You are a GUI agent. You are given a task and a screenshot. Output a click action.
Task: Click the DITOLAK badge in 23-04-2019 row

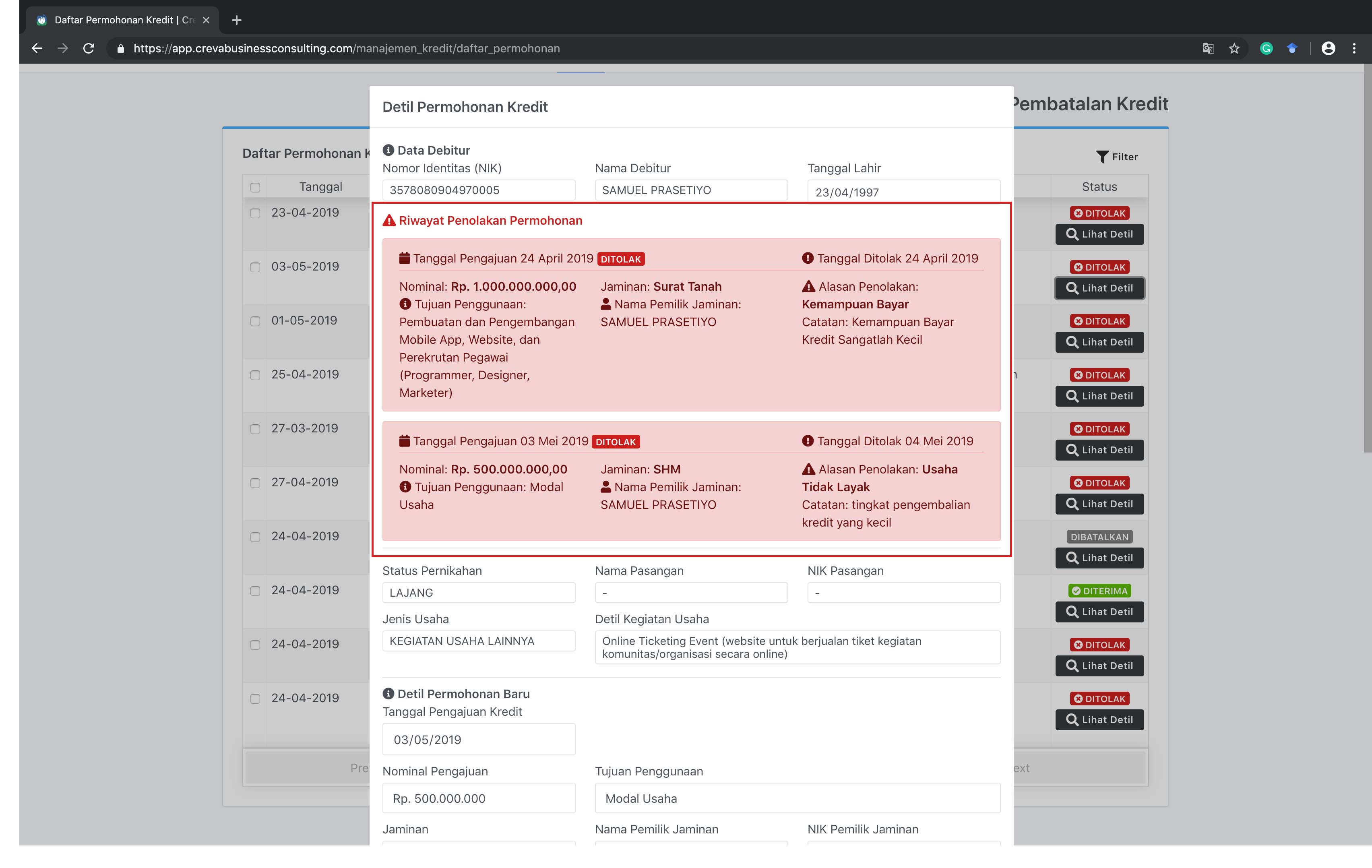(1099, 213)
